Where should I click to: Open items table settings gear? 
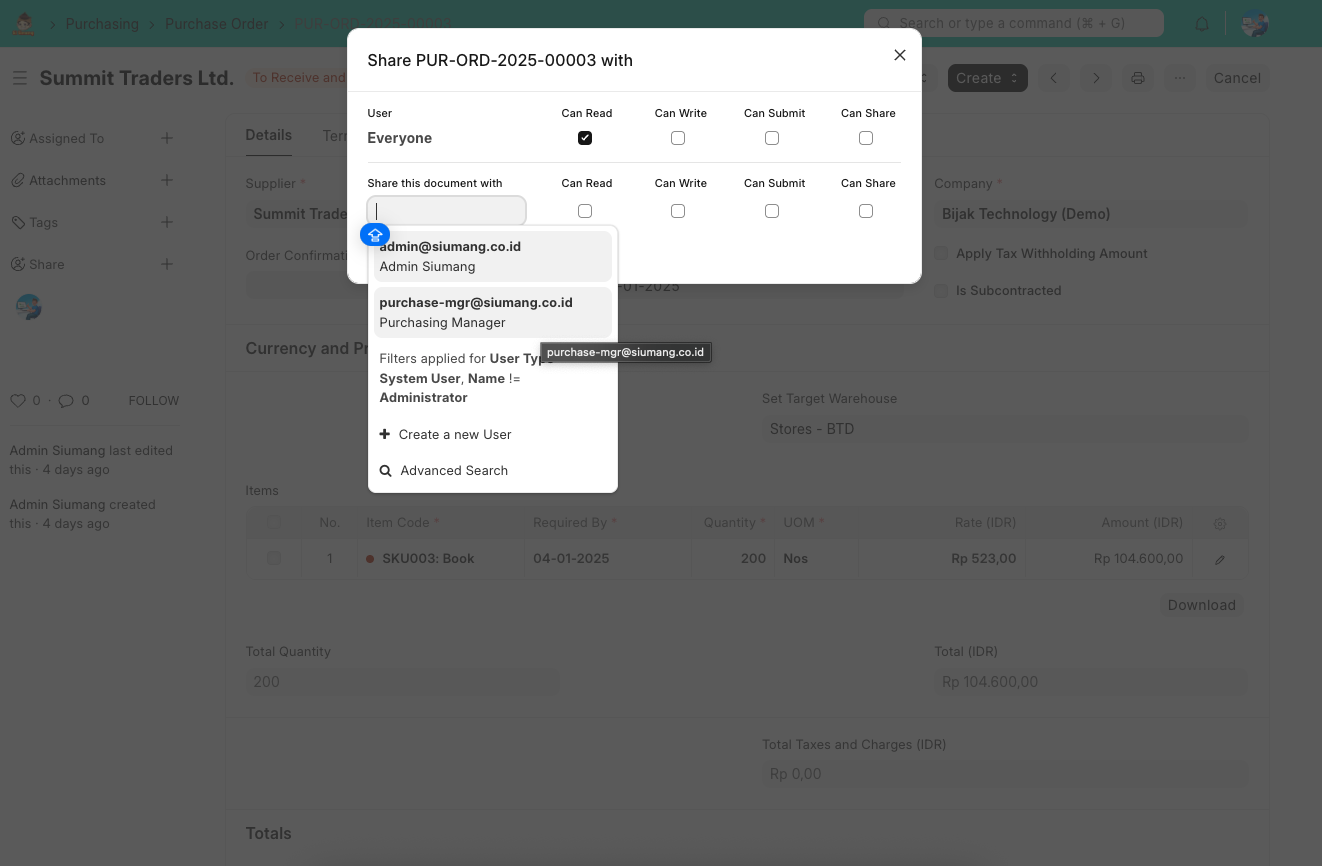(x=1220, y=523)
